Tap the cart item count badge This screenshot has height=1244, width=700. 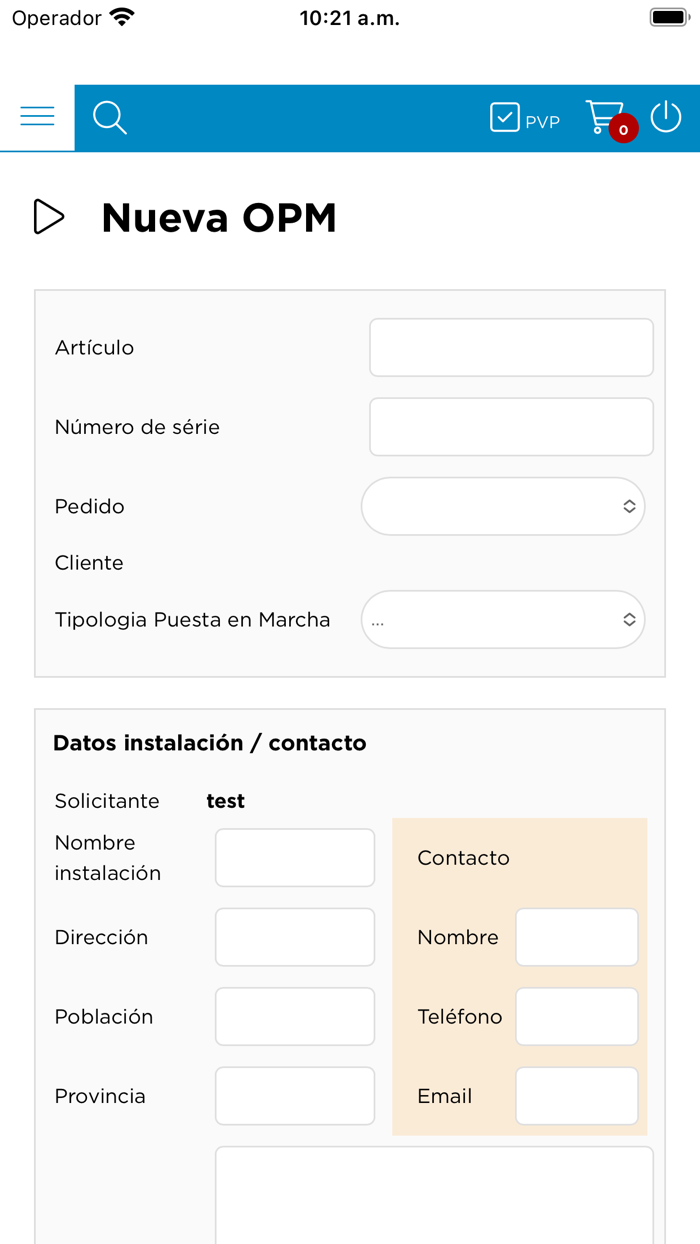point(624,130)
